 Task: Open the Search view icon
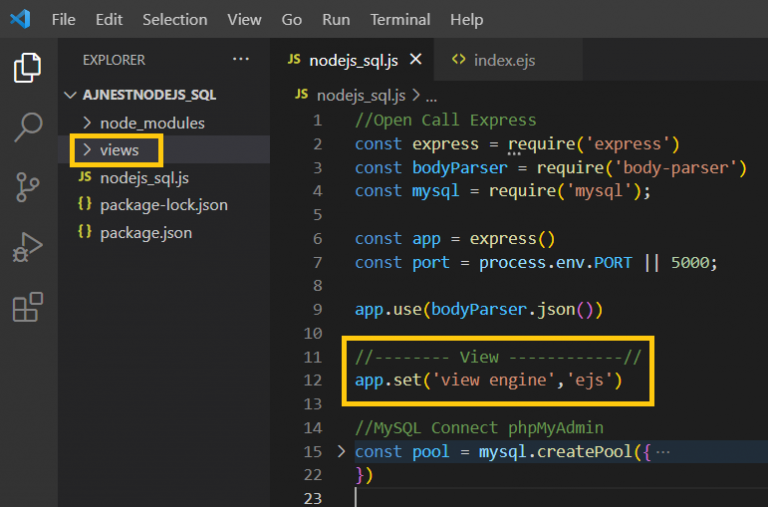28,127
